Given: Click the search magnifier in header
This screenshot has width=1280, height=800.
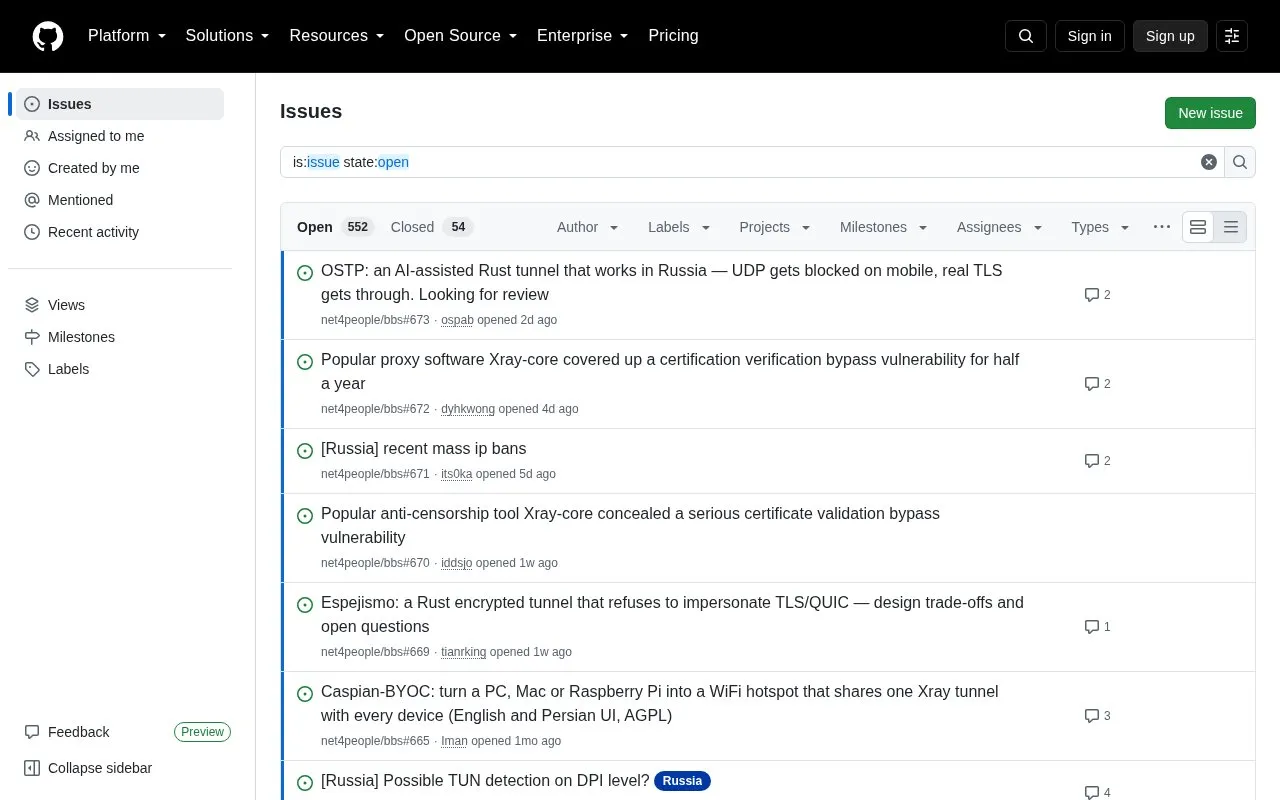Looking at the screenshot, I should tap(1026, 36).
